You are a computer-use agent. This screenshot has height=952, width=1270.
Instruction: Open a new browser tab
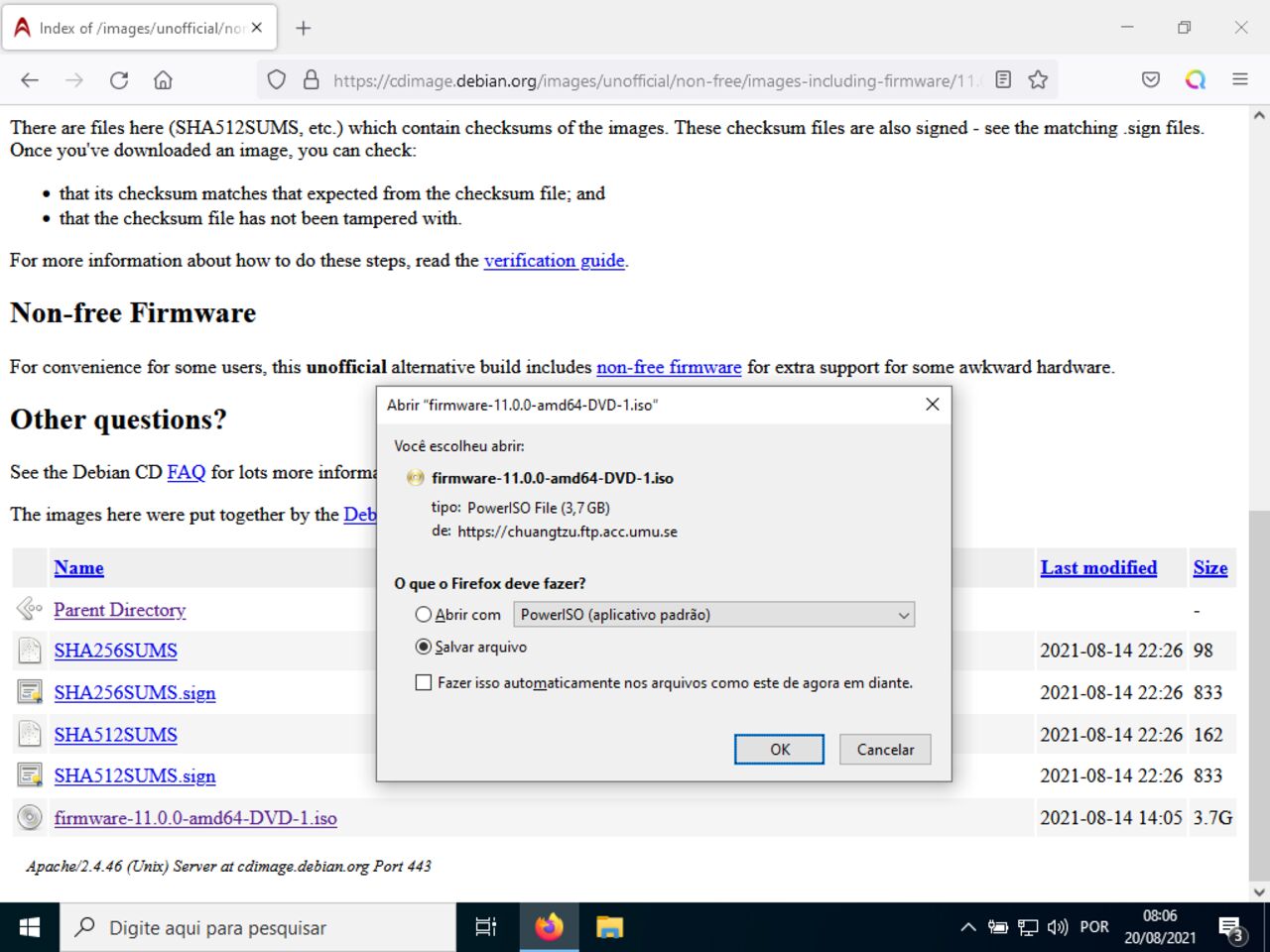(304, 28)
